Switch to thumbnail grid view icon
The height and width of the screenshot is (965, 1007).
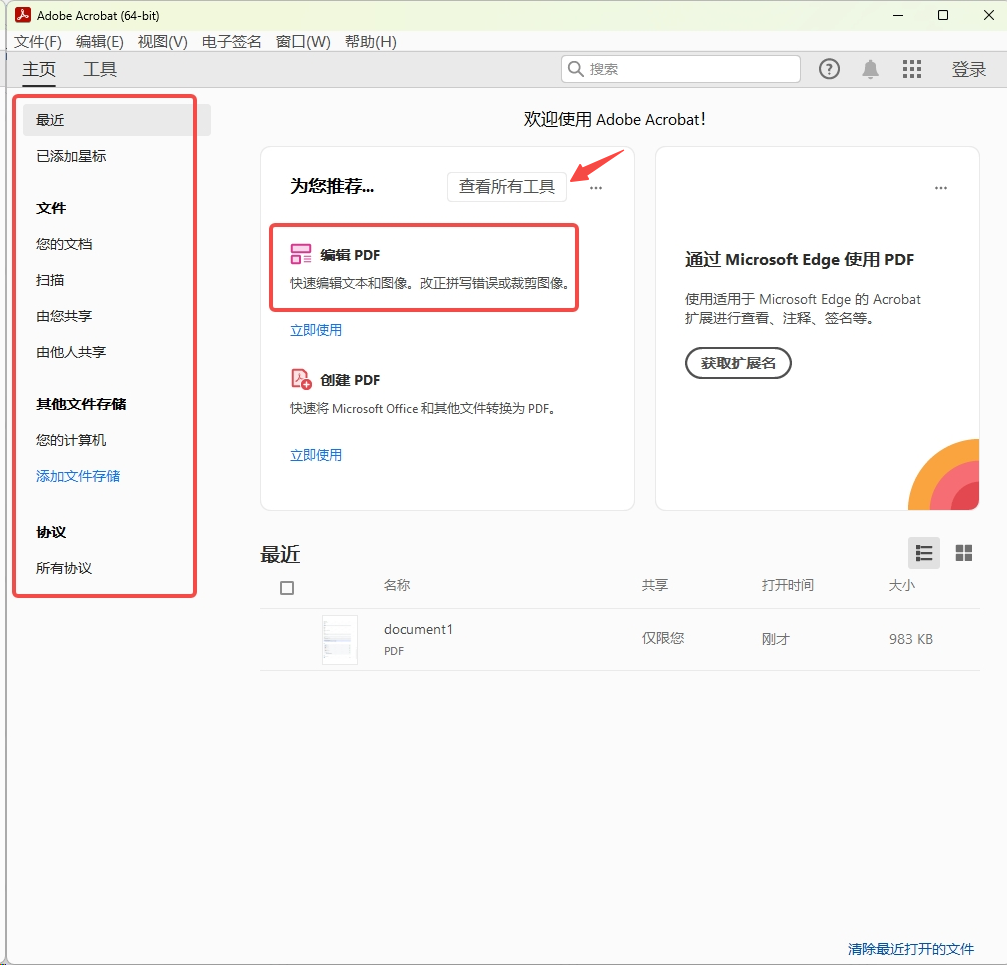coord(963,553)
